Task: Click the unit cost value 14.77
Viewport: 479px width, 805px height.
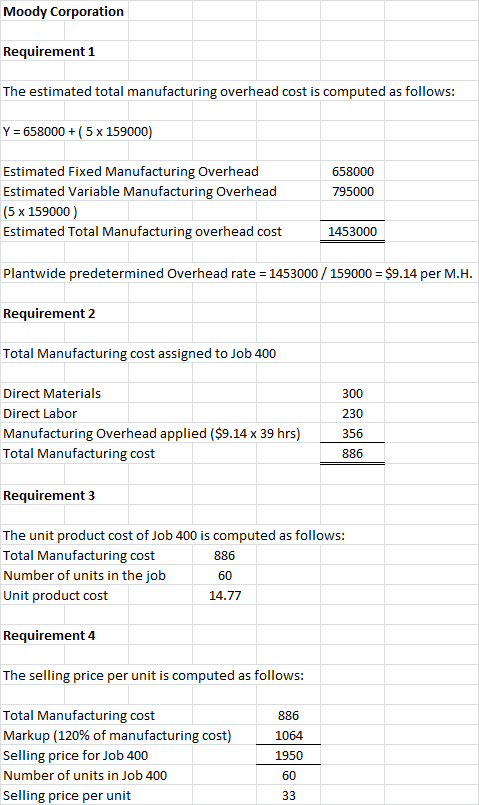Action: [225, 596]
